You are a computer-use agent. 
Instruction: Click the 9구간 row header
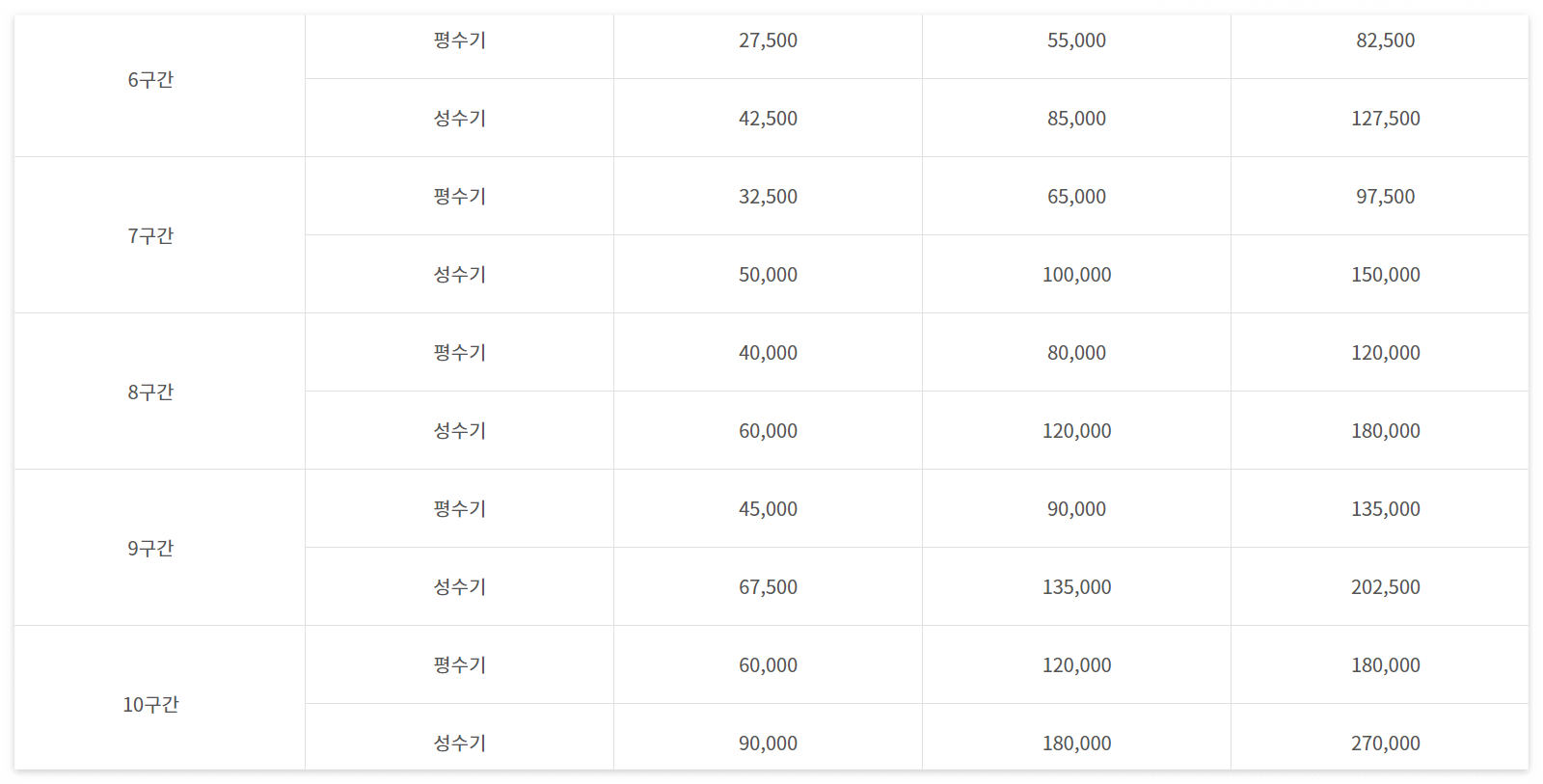point(150,549)
